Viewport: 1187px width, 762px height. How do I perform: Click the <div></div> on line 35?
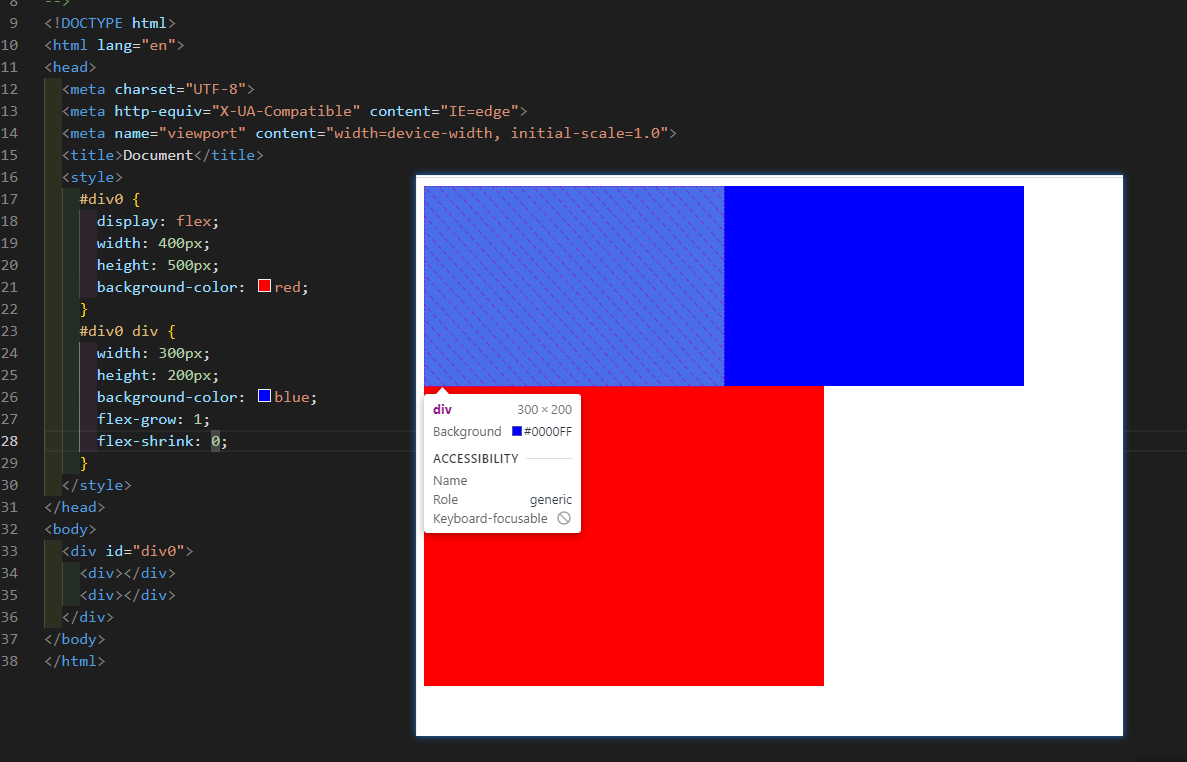(x=128, y=595)
